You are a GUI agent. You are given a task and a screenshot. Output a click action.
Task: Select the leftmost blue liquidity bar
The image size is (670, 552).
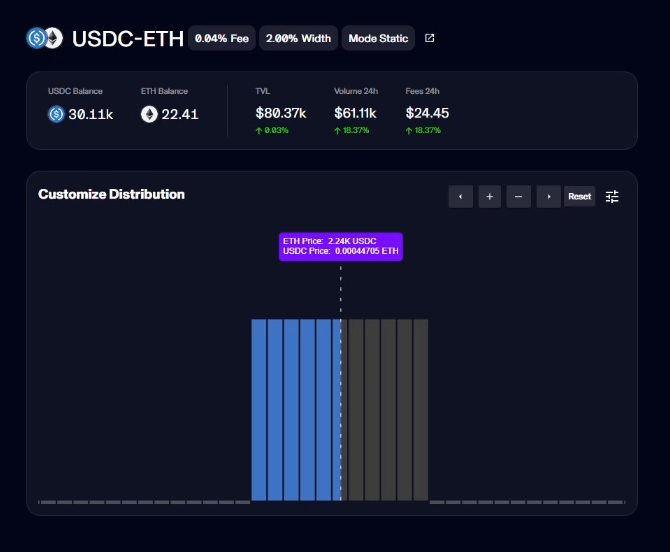(x=258, y=410)
